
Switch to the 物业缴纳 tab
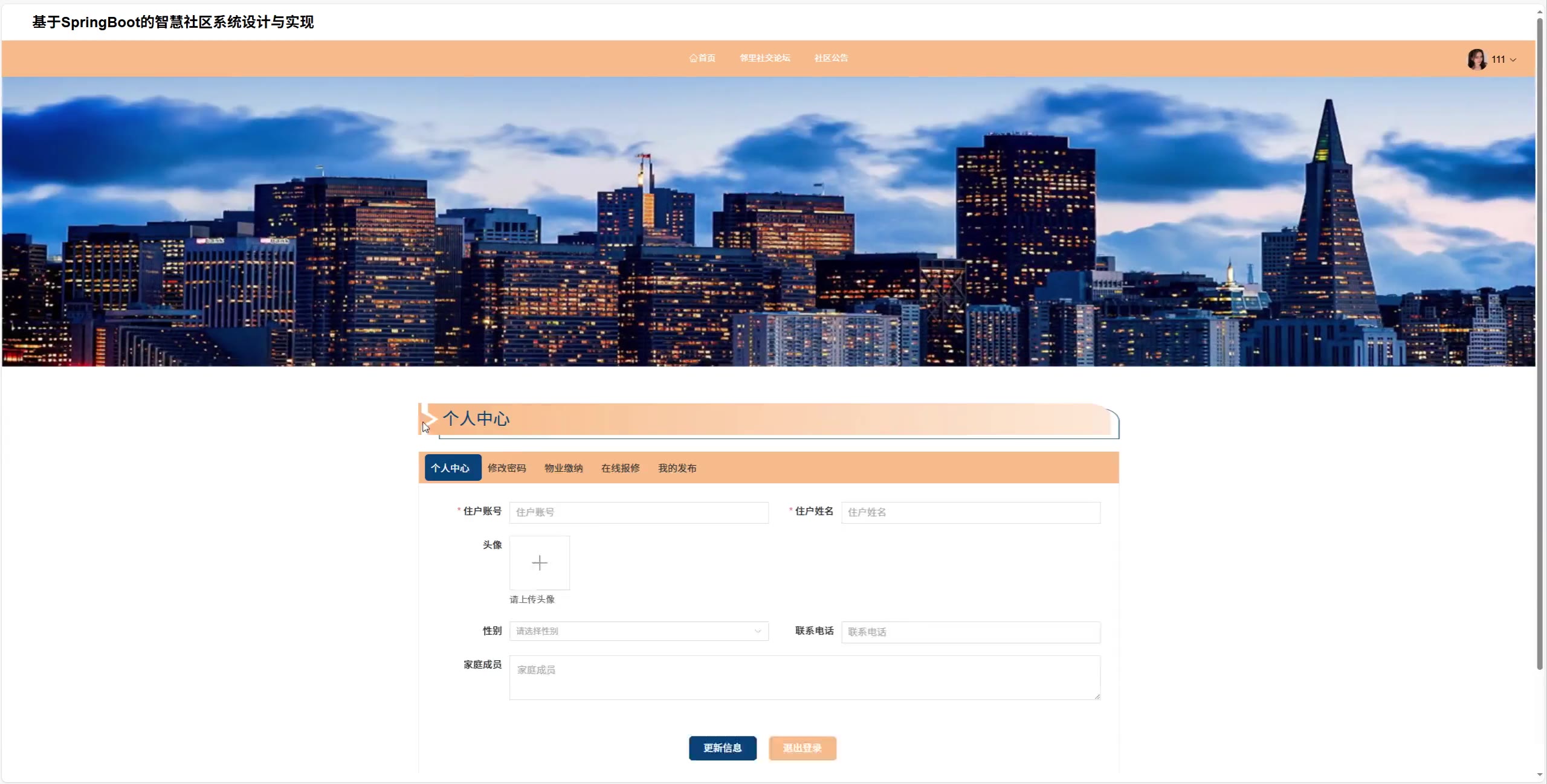tap(563, 468)
